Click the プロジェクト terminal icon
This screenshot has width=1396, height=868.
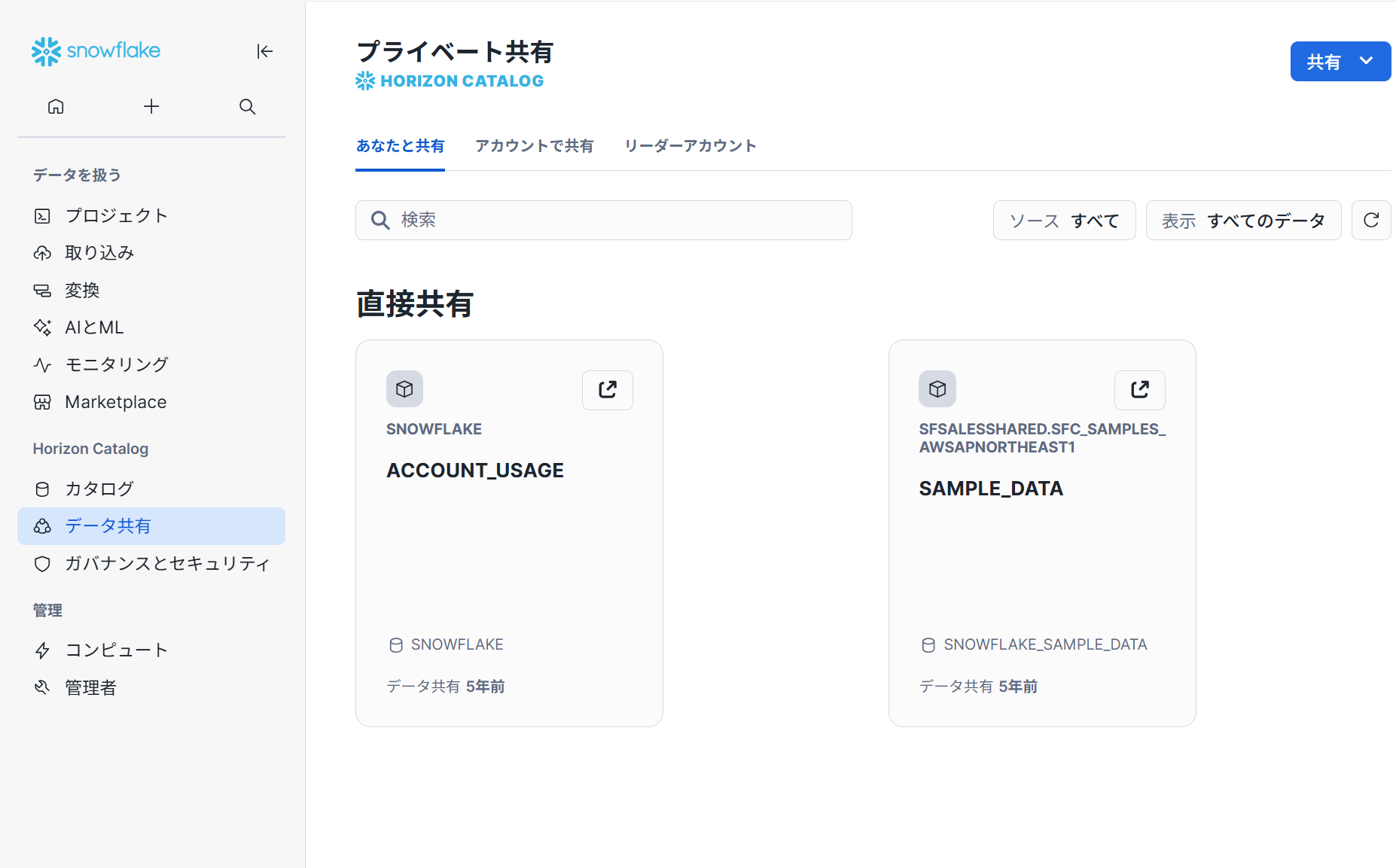pos(42,216)
